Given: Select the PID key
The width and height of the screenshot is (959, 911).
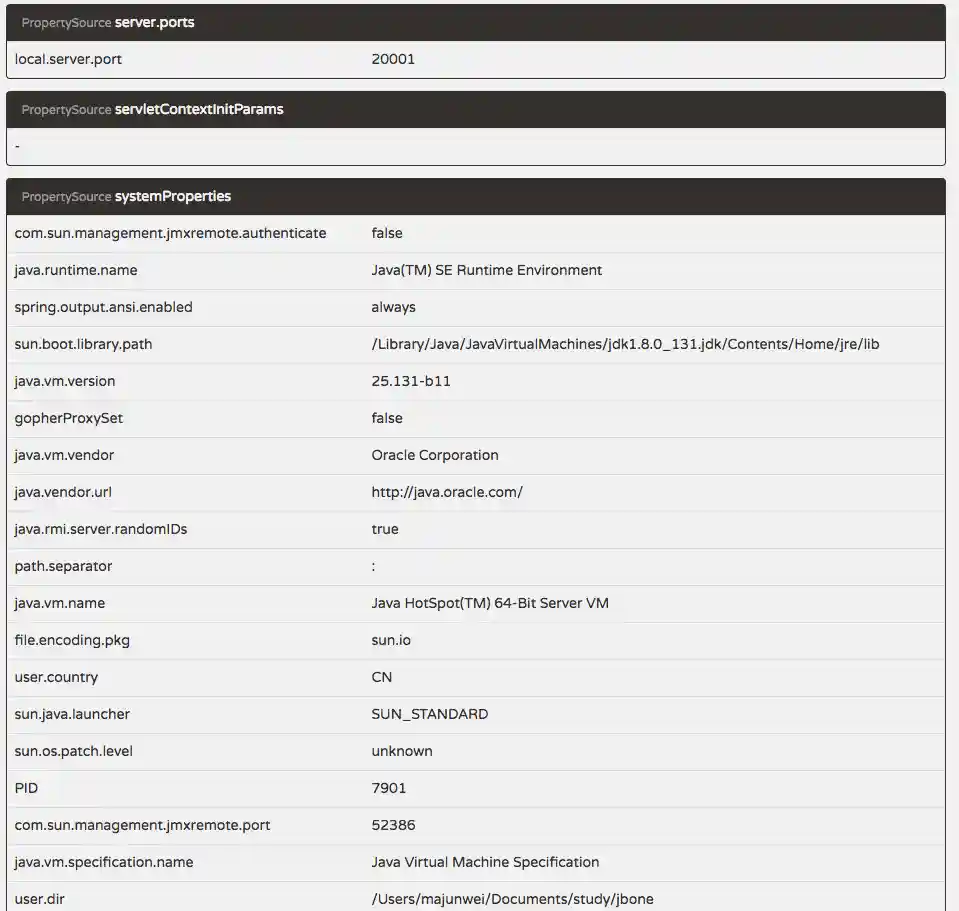Looking at the screenshot, I should [x=26, y=788].
